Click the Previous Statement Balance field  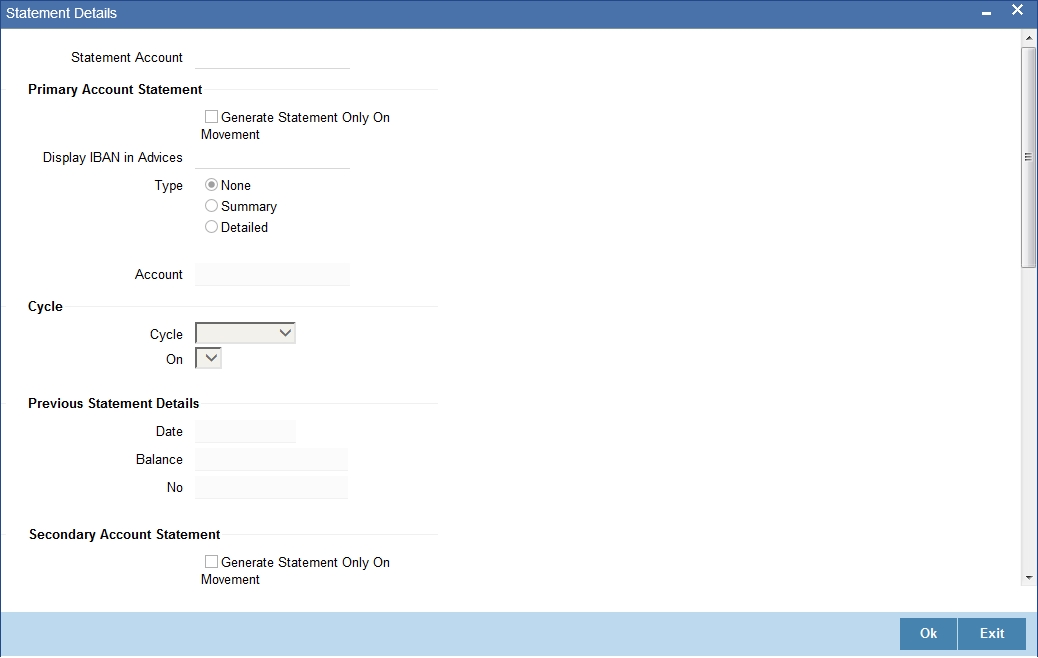coord(271,459)
